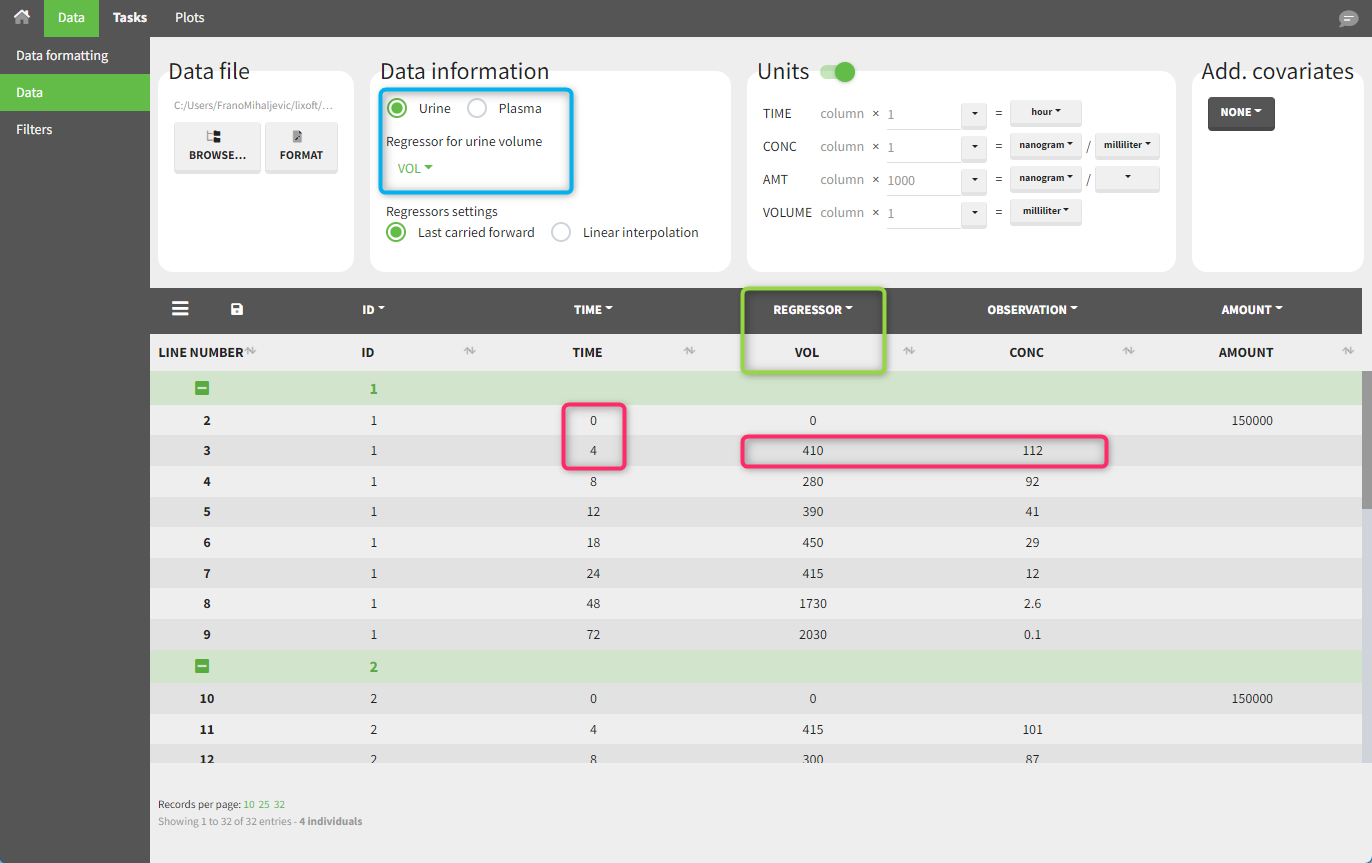
Task: Collapse individual 2 group with minus icon
Action: tap(202, 666)
